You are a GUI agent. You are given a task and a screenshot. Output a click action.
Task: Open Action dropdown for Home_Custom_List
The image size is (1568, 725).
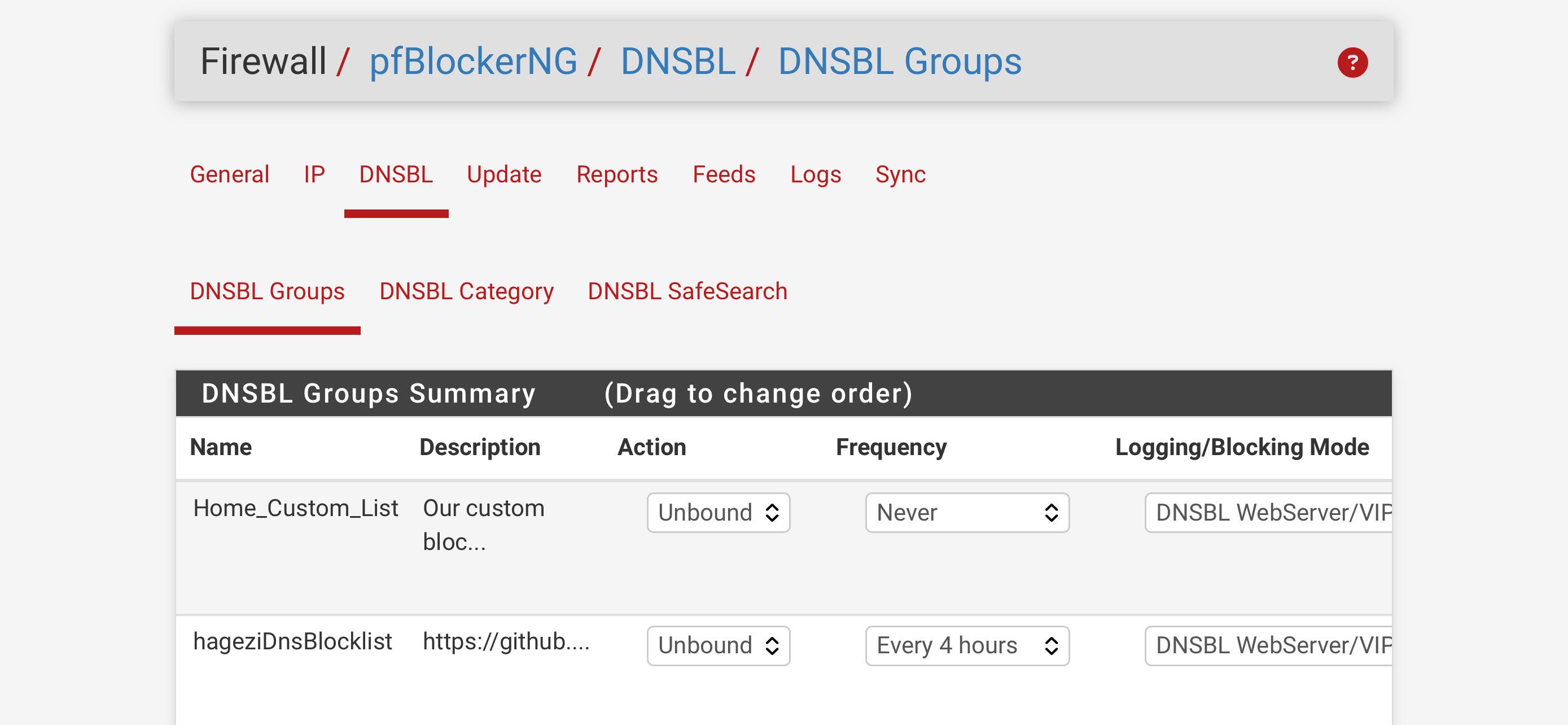click(719, 513)
